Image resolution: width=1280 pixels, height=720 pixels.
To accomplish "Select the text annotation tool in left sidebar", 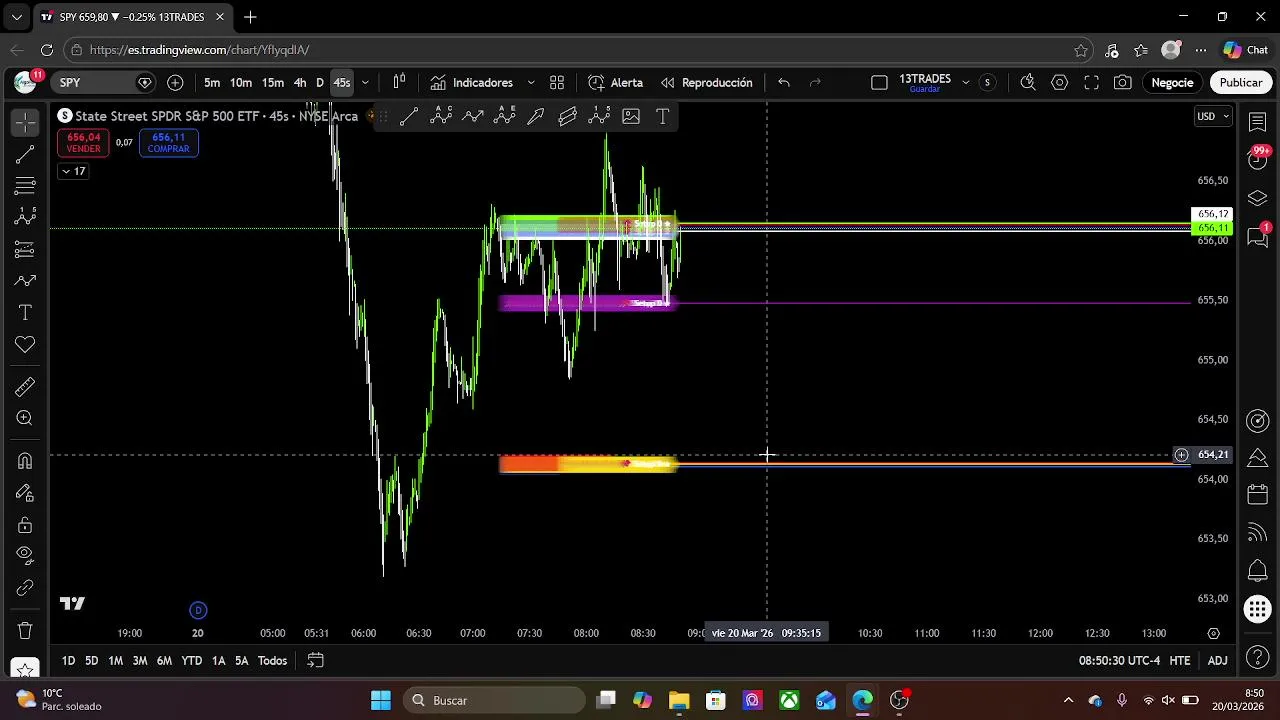I will [25, 313].
